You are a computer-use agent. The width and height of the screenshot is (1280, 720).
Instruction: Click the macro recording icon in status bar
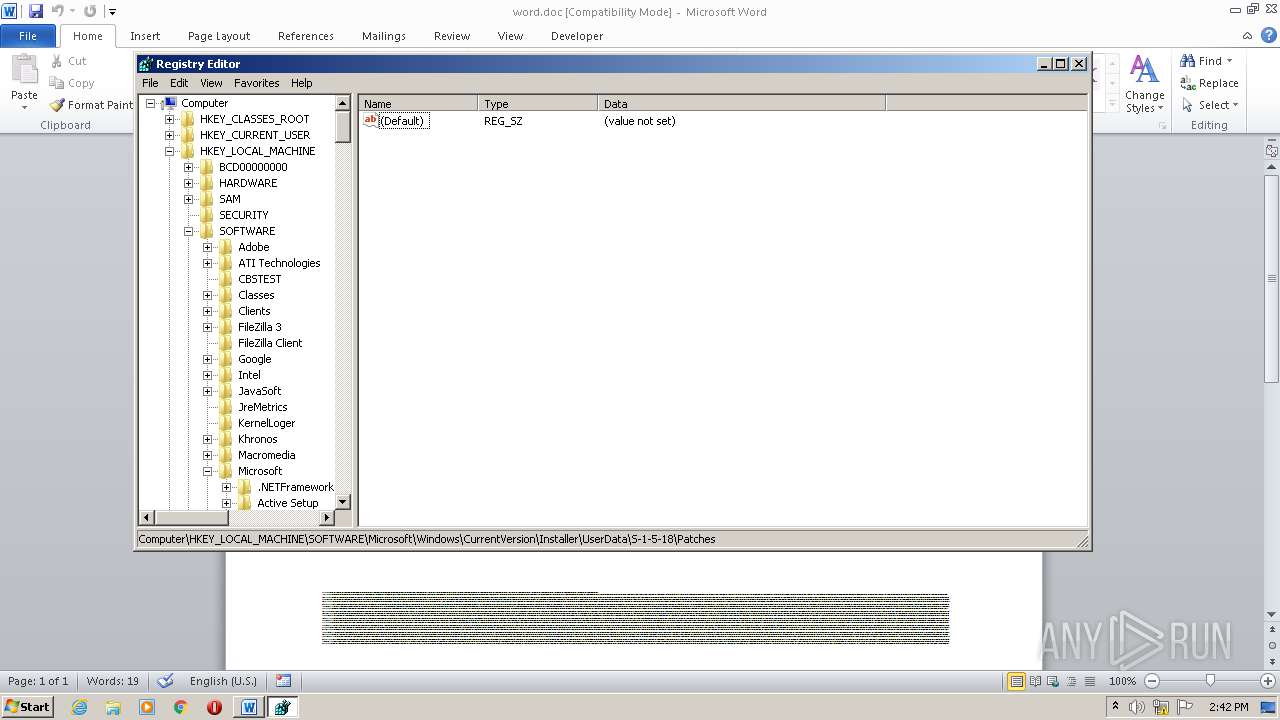click(284, 681)
